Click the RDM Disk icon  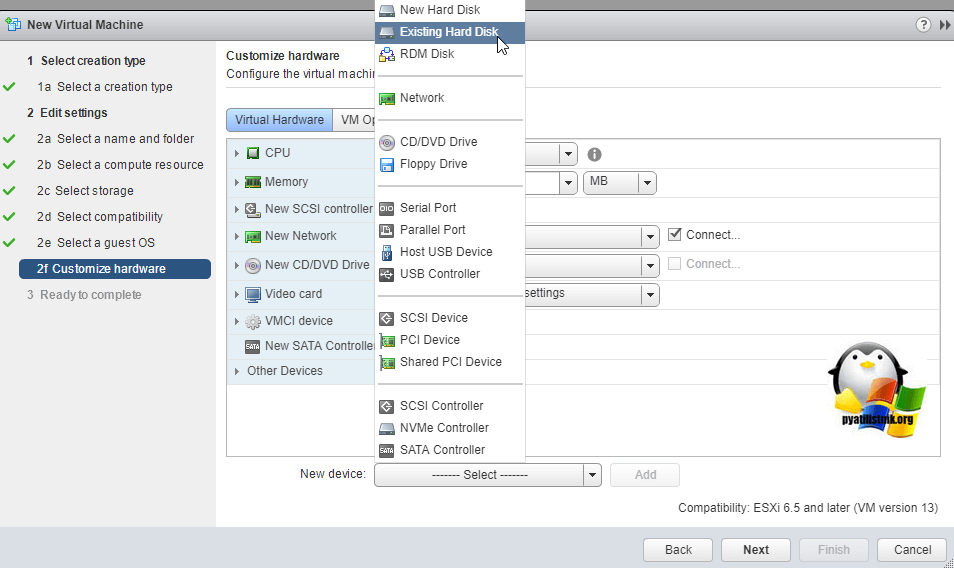point(387,54)
